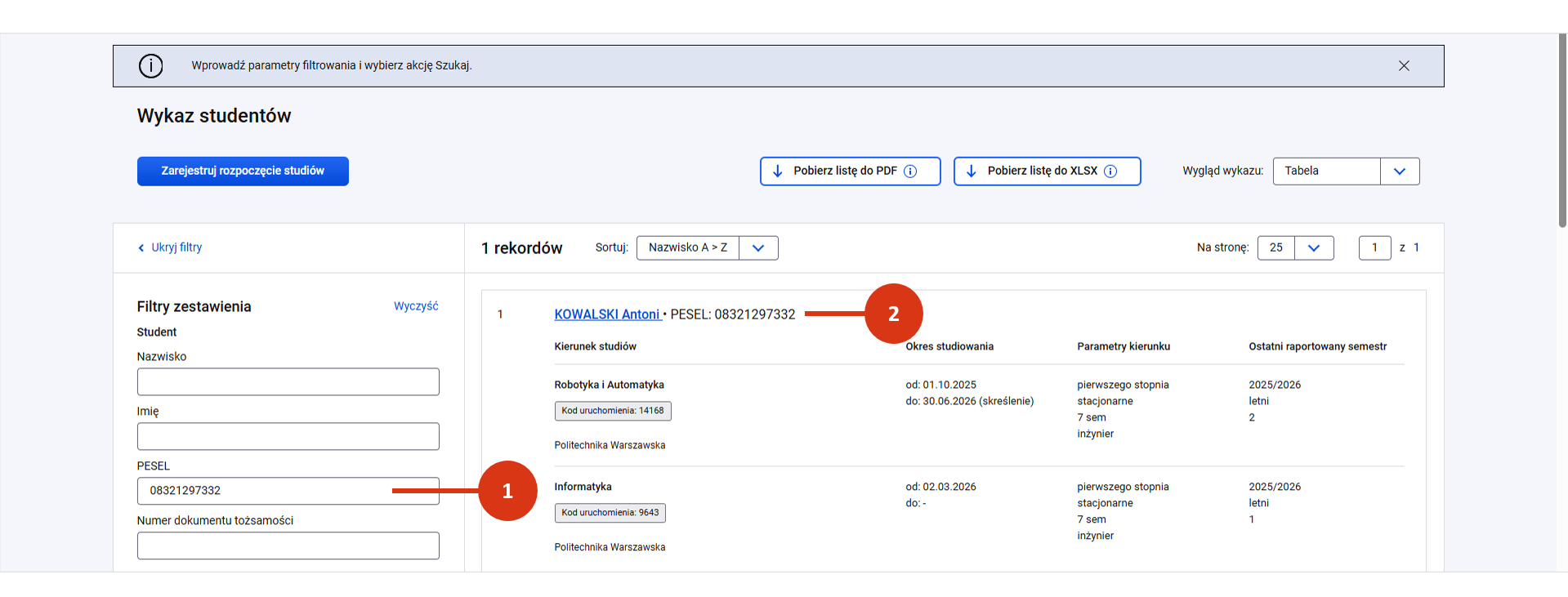Click the download arrow icon for XLSX list
Screen dimensions: 1568x597
coord(972,172)
